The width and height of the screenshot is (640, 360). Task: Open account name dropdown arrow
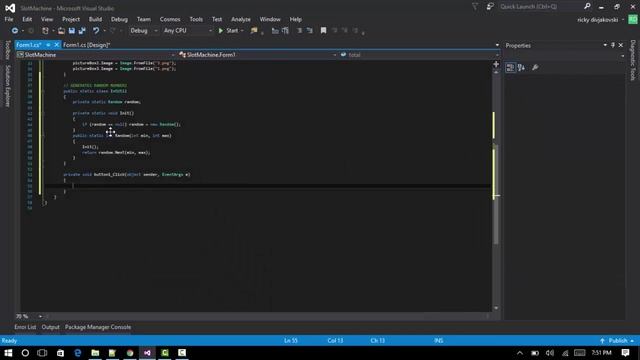pyautogui.click(x=623, y=20)
